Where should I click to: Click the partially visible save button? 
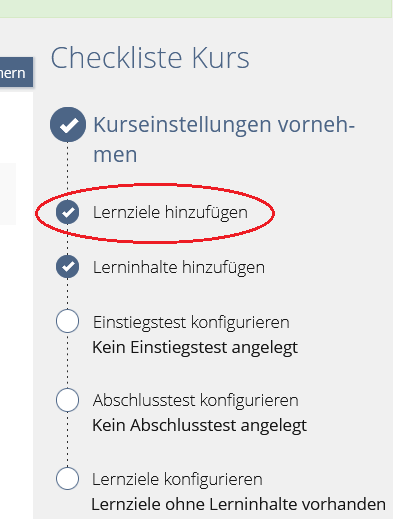[16, 72]
